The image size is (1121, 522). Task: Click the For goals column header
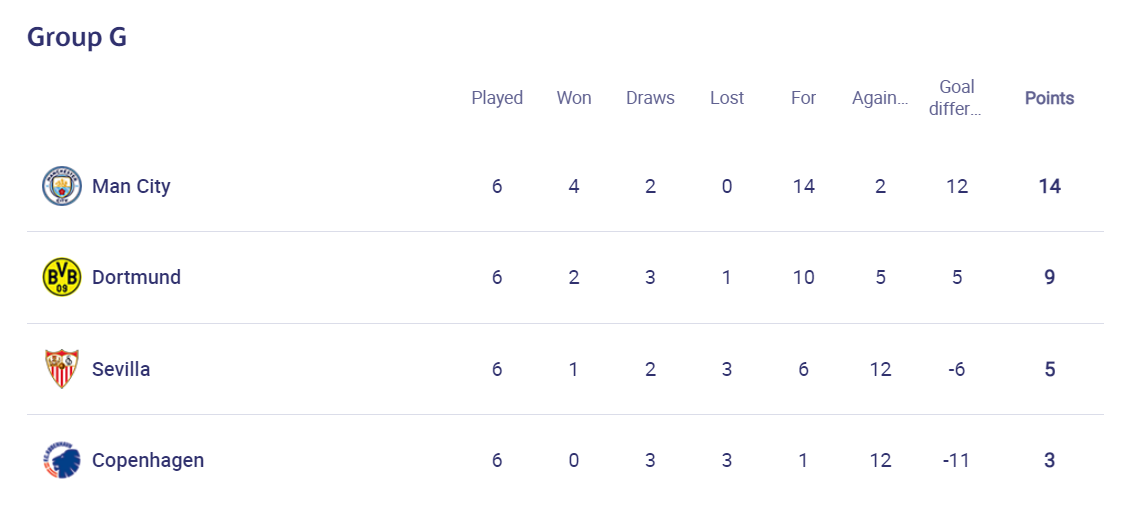click(x=804, y=98)
